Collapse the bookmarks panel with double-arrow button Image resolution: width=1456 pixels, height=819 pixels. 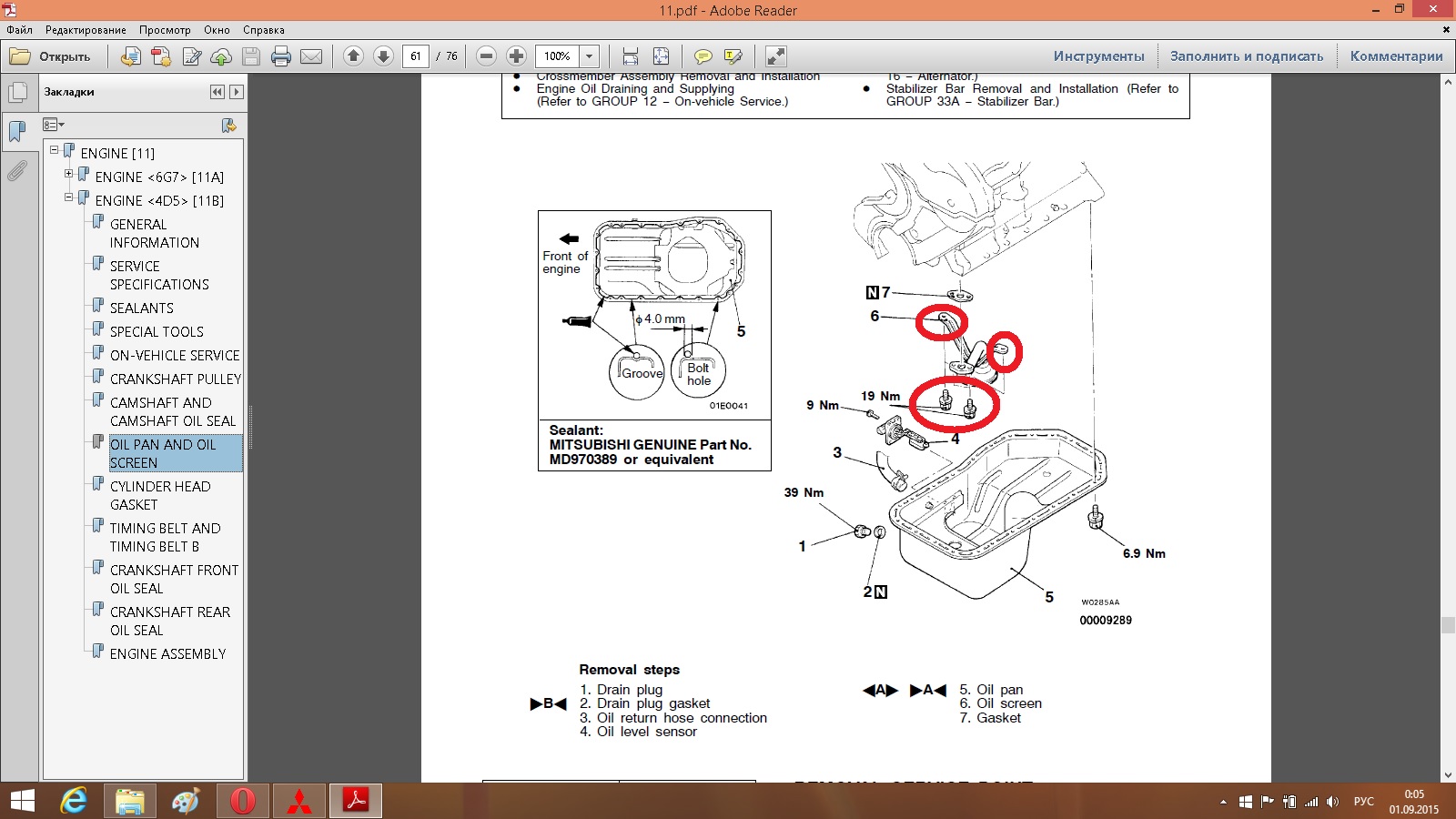click(x=217, y=92)
